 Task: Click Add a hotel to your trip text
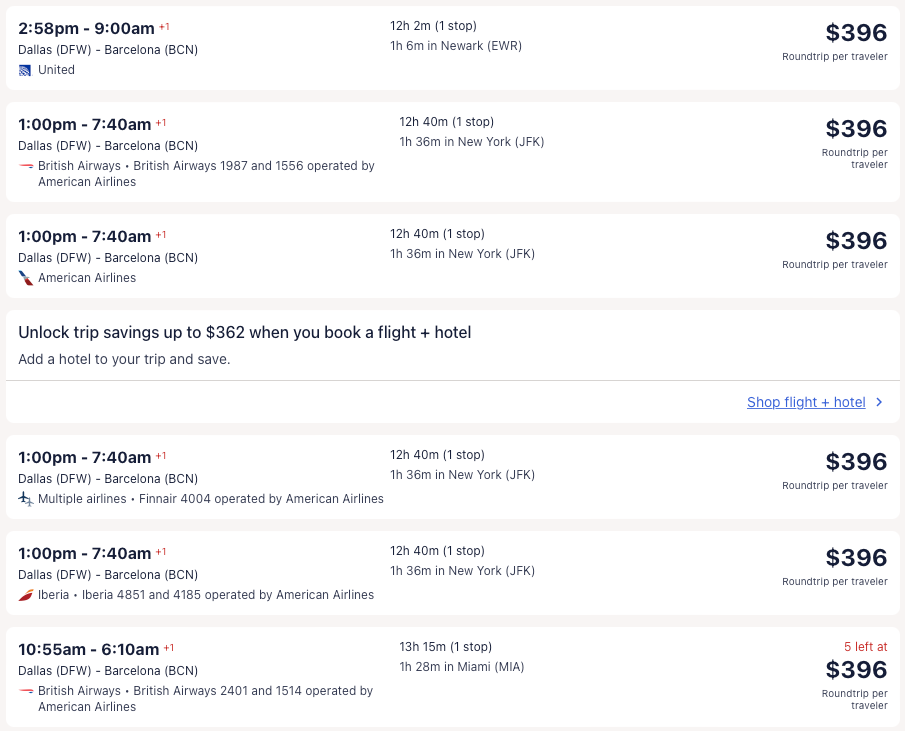pos(124,359)
